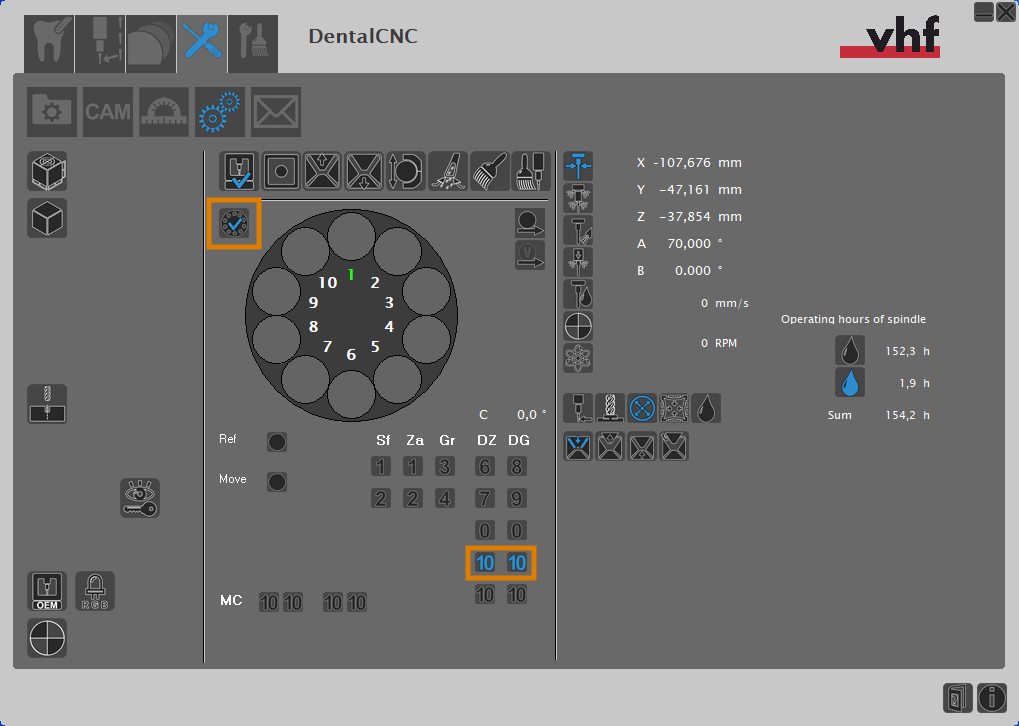Select the blue wrench and screwdriver tab
Image resolution: width=1019 pixels, height=726 pixels.
[202, 44]
